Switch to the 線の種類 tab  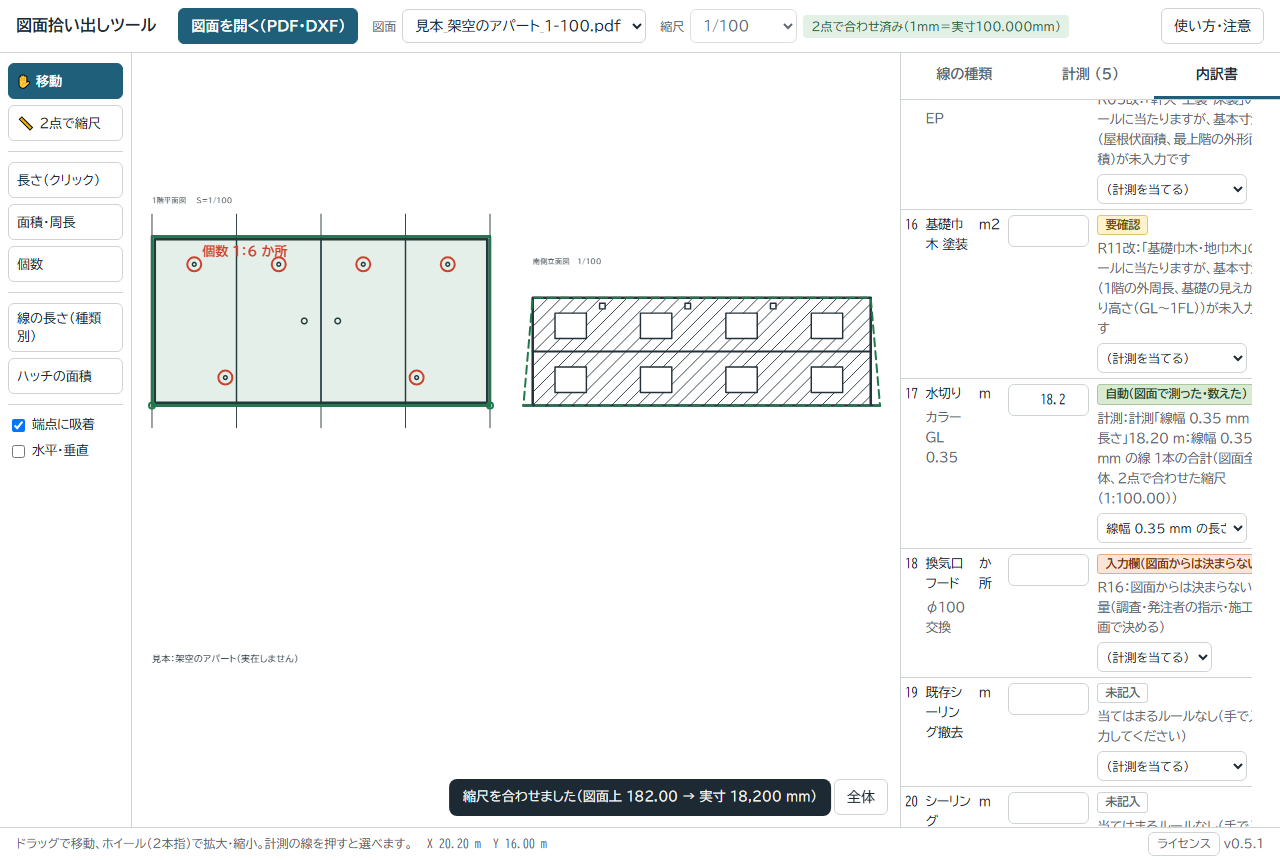(964, 74)
